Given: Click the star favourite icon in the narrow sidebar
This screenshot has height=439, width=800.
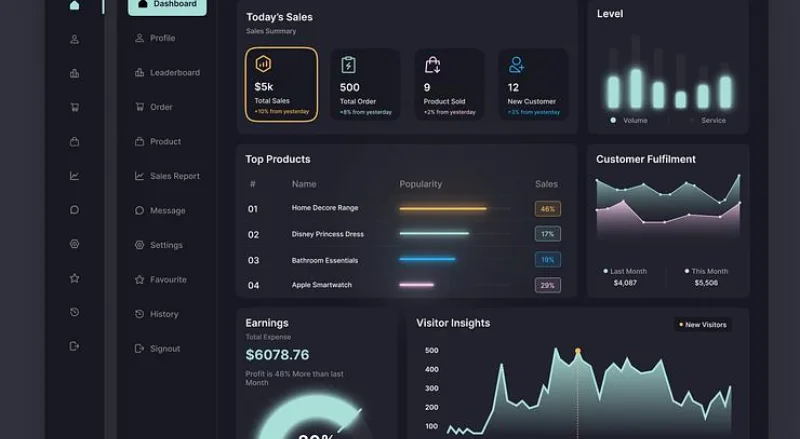Looking at the screenshot, I should pyautogui.click(x=74, y=278).
